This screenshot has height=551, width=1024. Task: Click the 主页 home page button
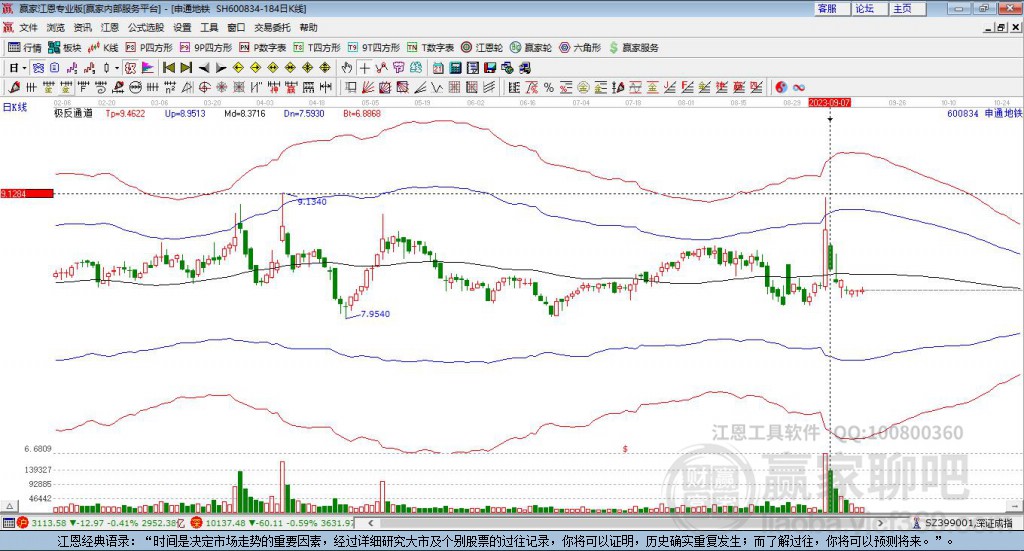(908, 8)
